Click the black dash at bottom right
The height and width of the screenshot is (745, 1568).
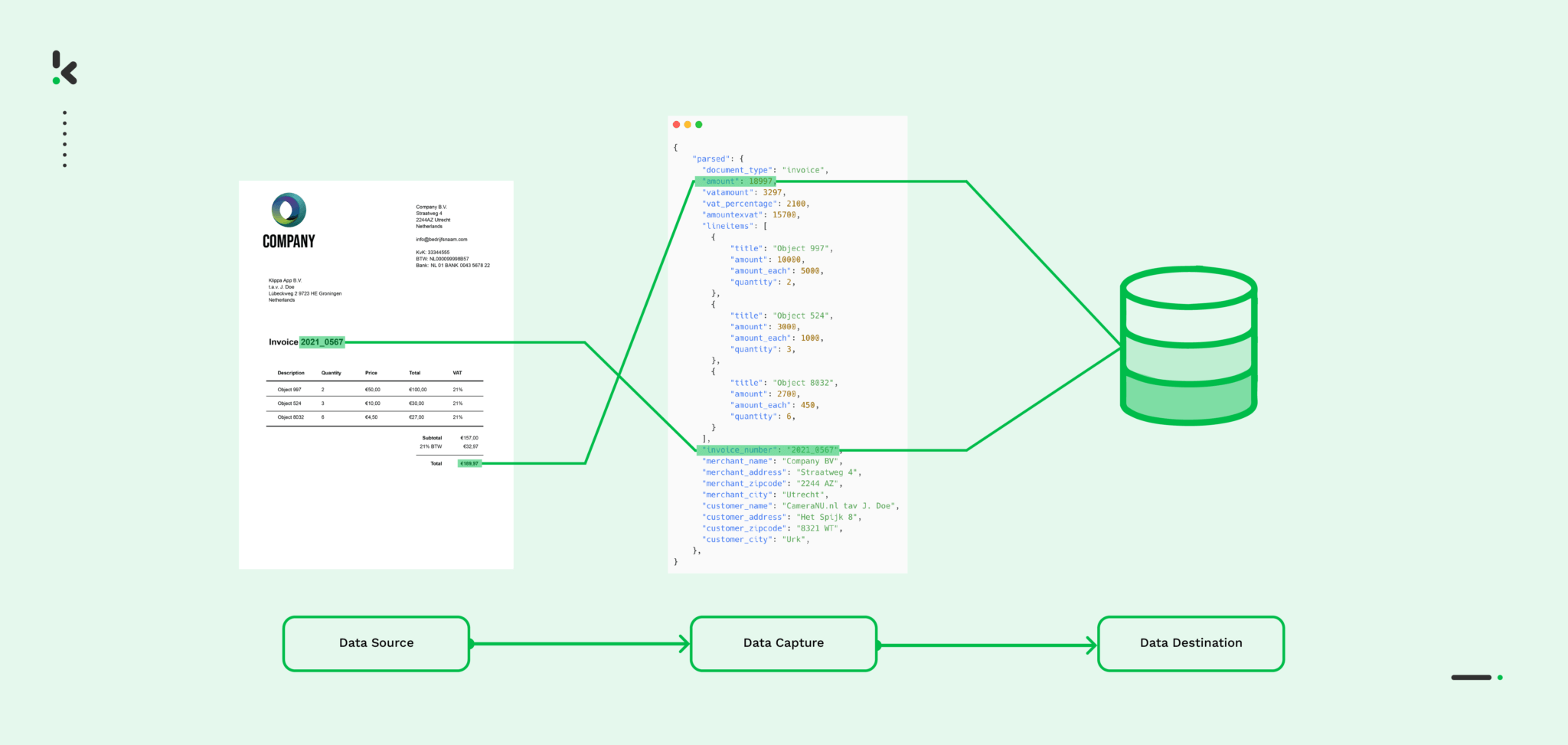[x=1471, y=678]
